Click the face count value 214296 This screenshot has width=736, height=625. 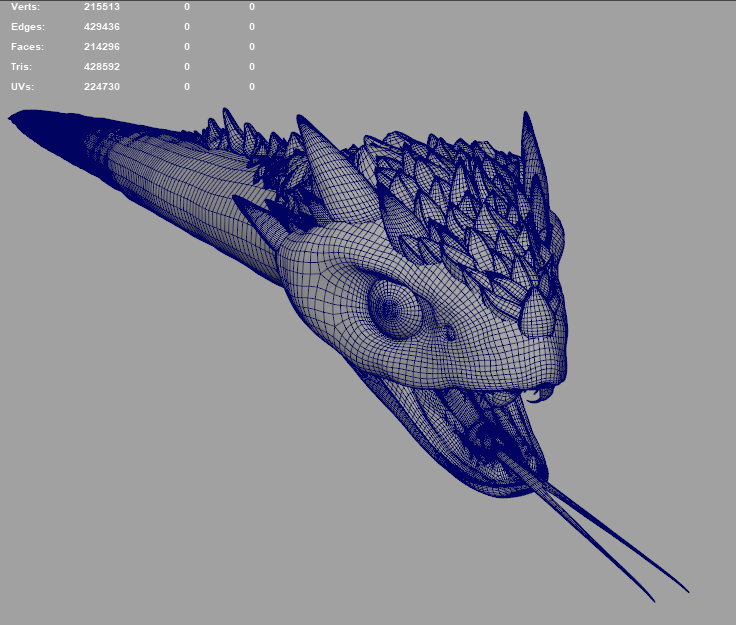[x=101, y=47]
